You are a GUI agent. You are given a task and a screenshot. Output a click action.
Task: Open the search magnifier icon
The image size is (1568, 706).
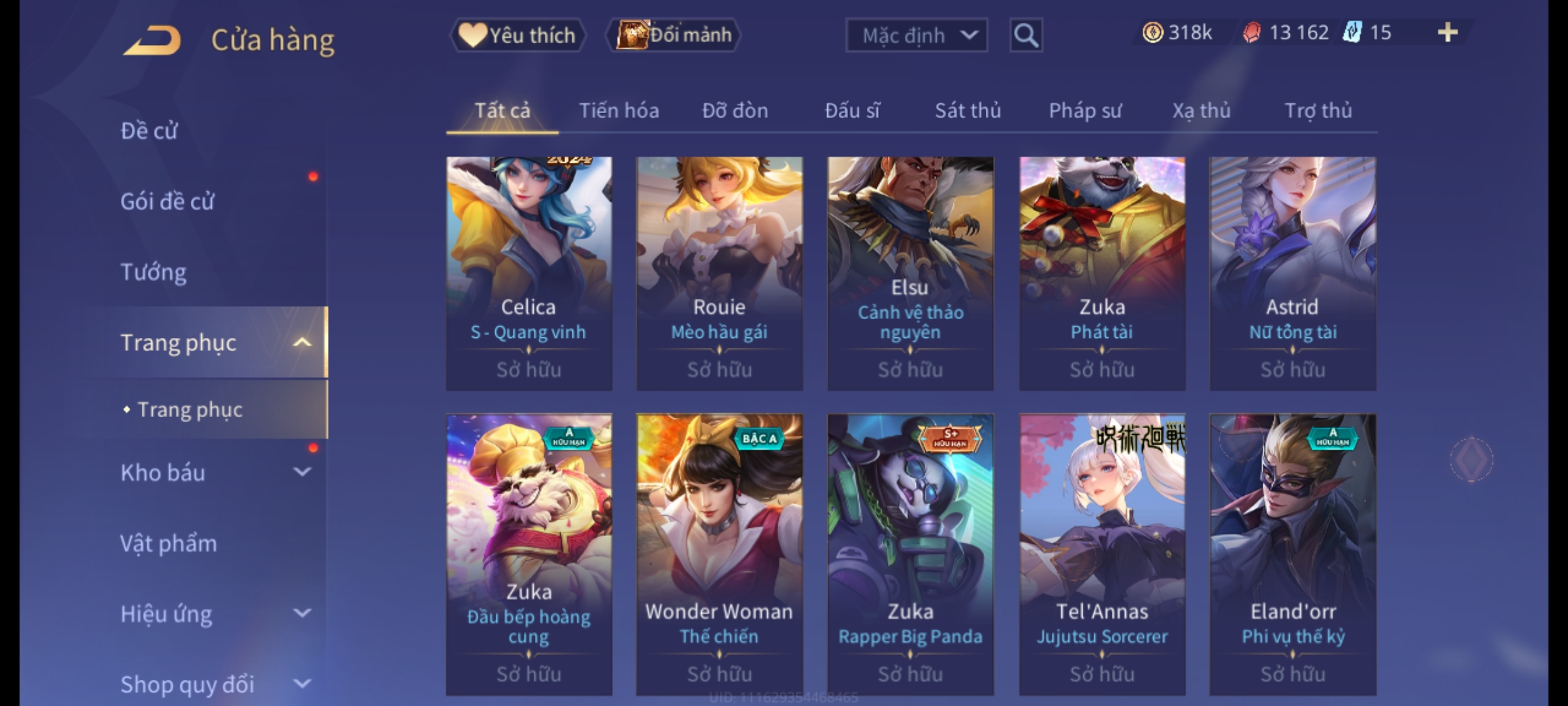coord(1026,35)
